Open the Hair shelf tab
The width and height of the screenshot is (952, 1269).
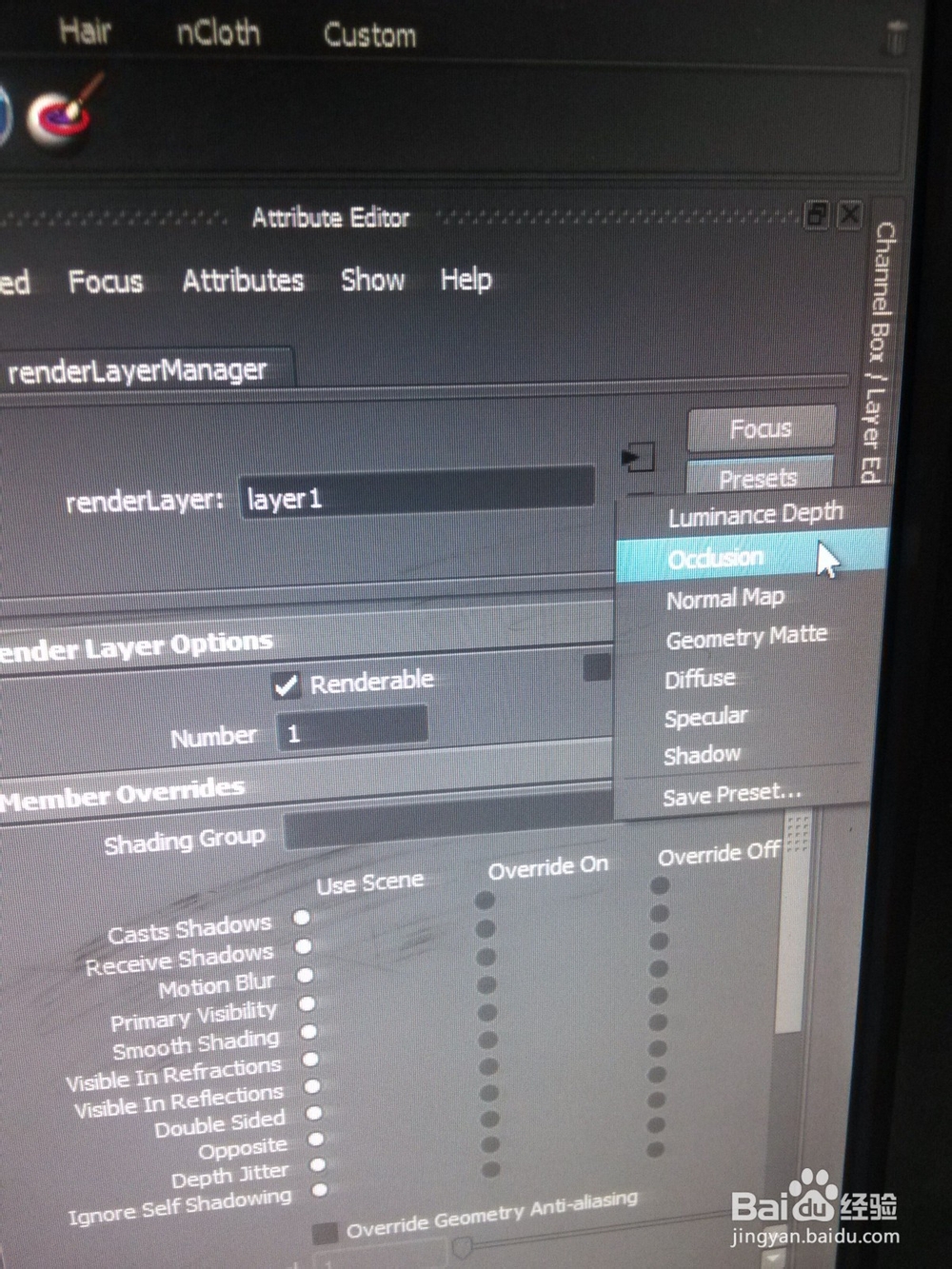click(x=85, y=30)
